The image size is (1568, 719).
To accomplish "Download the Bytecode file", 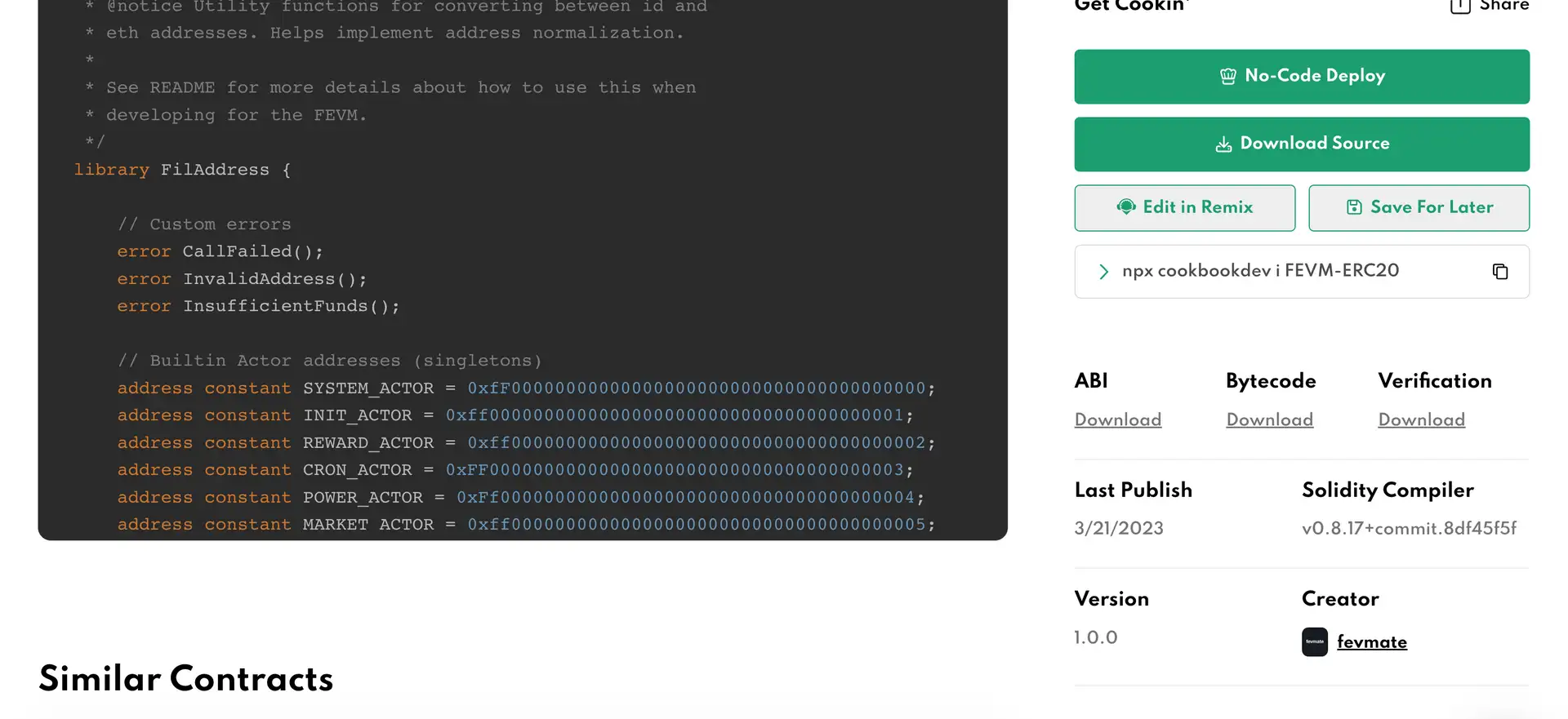I will coord(1269,419).
